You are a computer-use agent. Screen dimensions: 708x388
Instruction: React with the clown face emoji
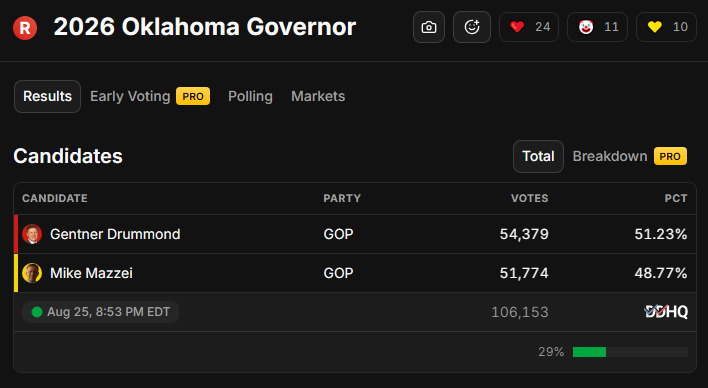tap(597, 27)
